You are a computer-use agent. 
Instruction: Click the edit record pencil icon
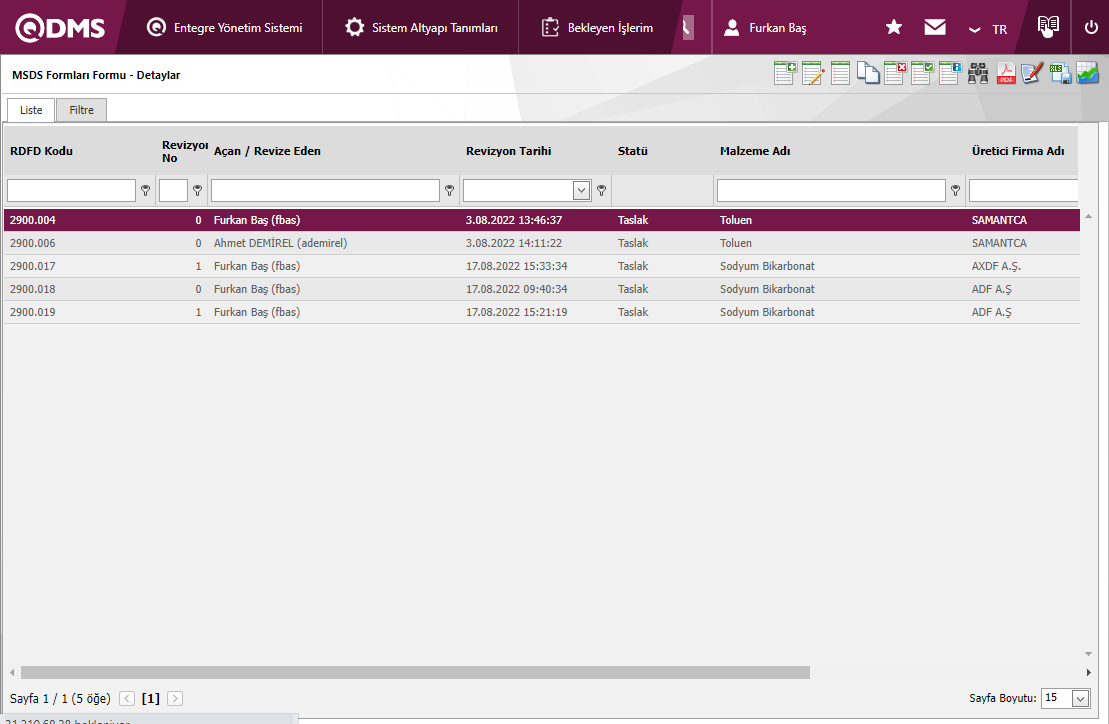(x=812, y=73)
